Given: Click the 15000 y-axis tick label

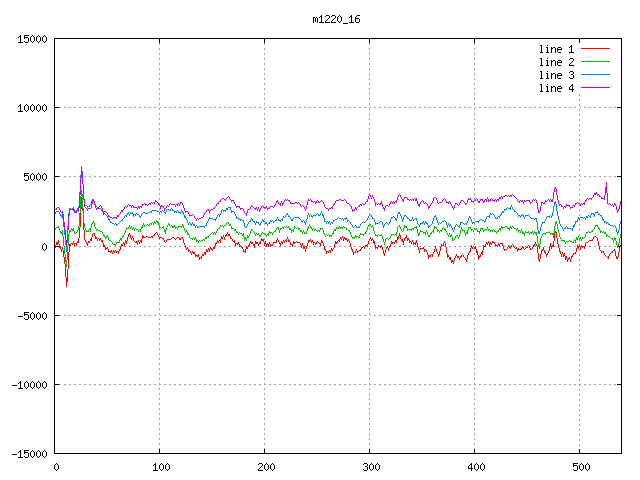Looking at the screenshot, I should point(31,39).
